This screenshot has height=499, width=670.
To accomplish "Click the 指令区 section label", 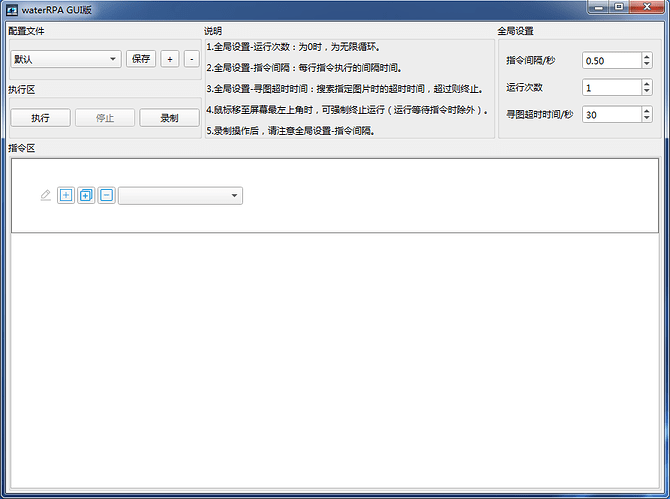I will (x=22, y=148).
